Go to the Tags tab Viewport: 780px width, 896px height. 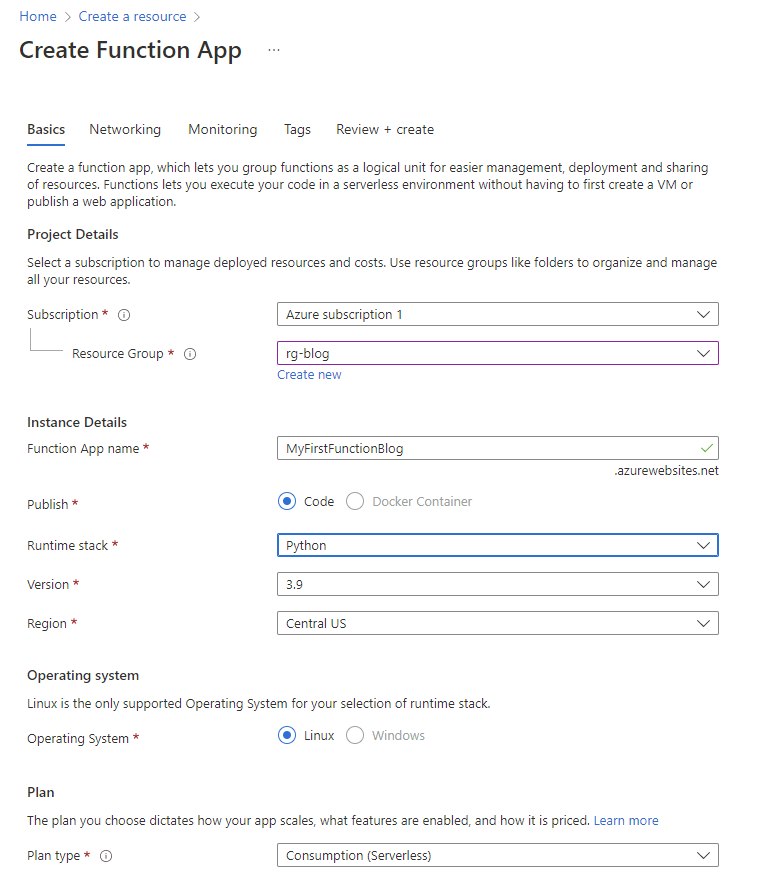pos(296,129)
